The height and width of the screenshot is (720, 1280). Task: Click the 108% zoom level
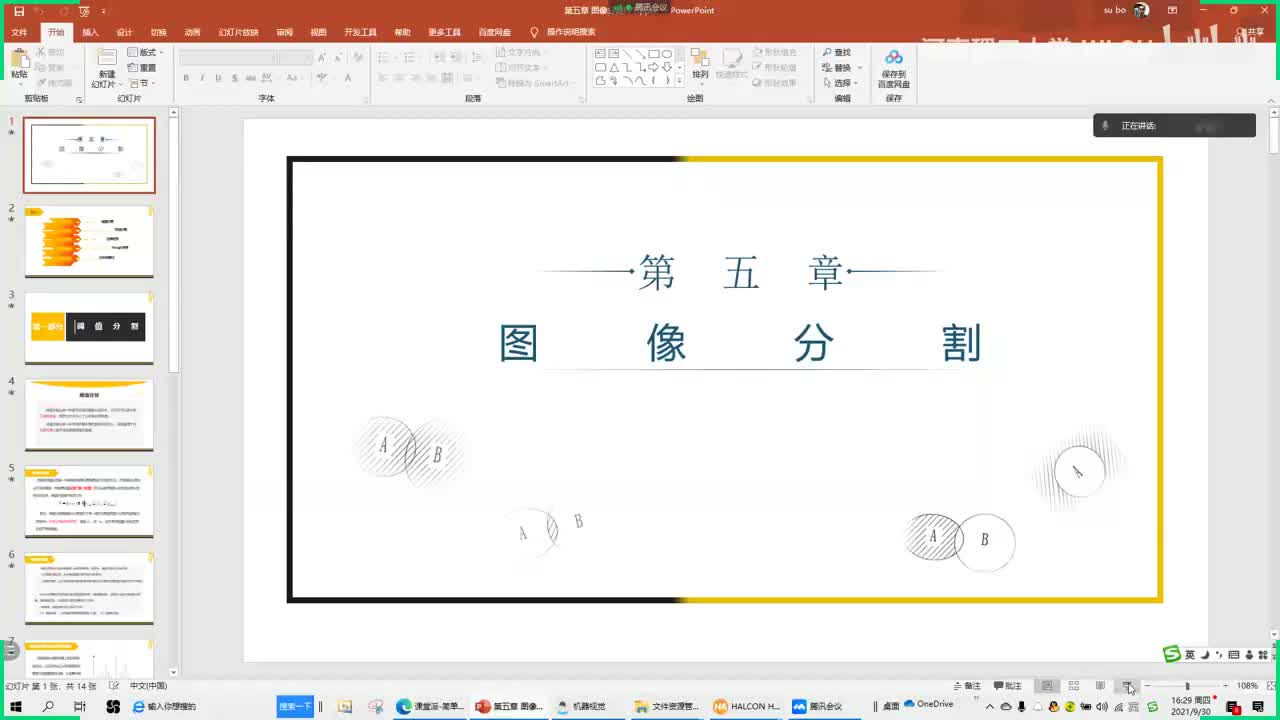1247,686
